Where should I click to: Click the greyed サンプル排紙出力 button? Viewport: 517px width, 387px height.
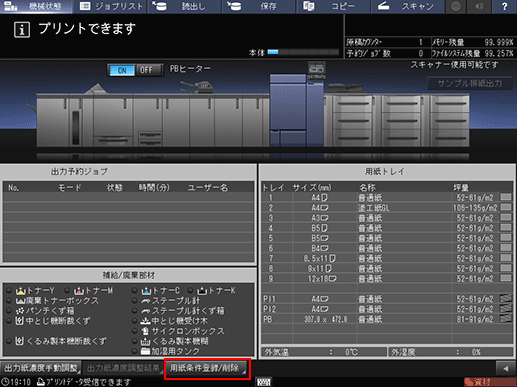(x=470, y=83)
